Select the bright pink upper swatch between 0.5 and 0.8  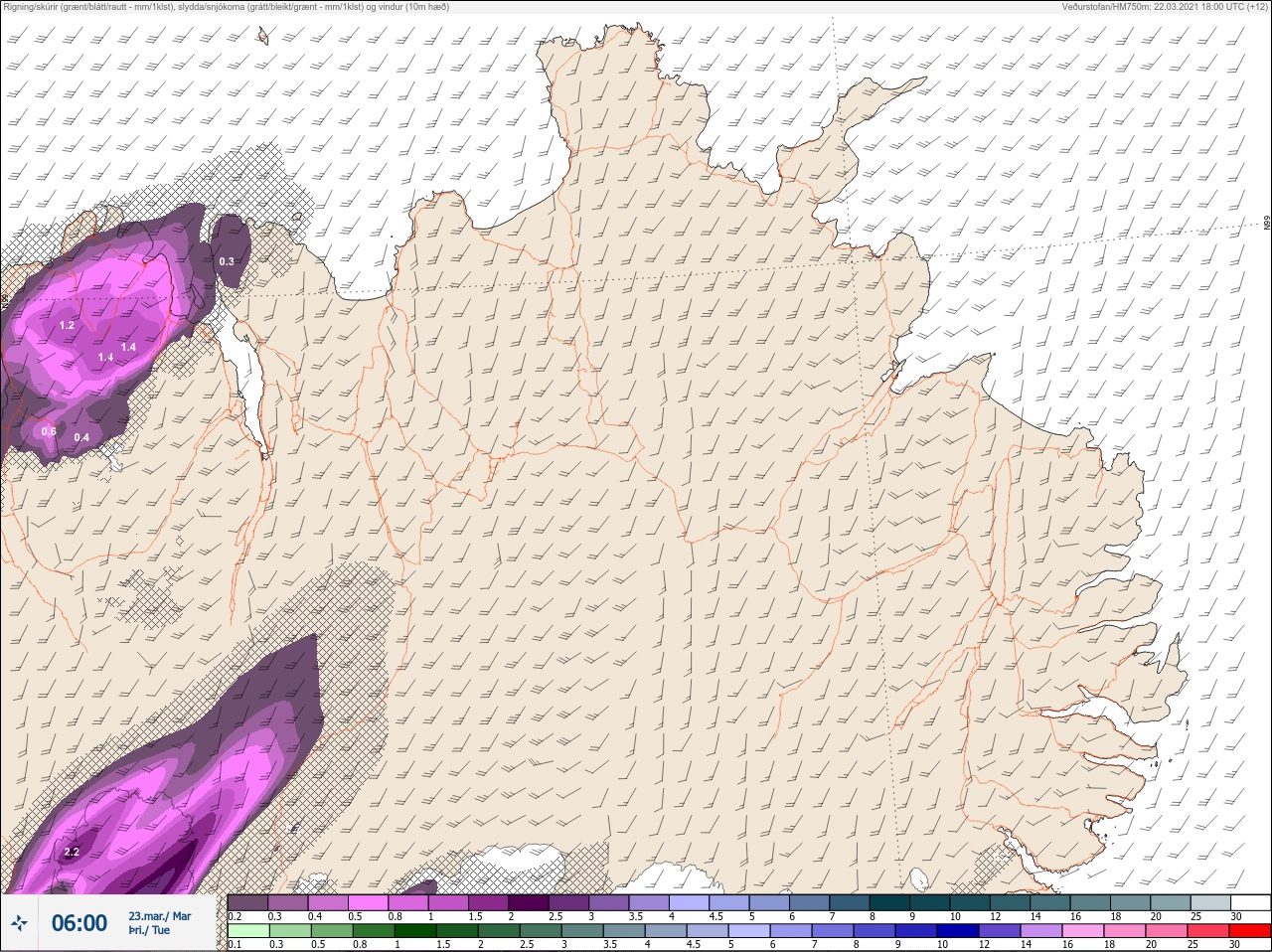[369, 902]
